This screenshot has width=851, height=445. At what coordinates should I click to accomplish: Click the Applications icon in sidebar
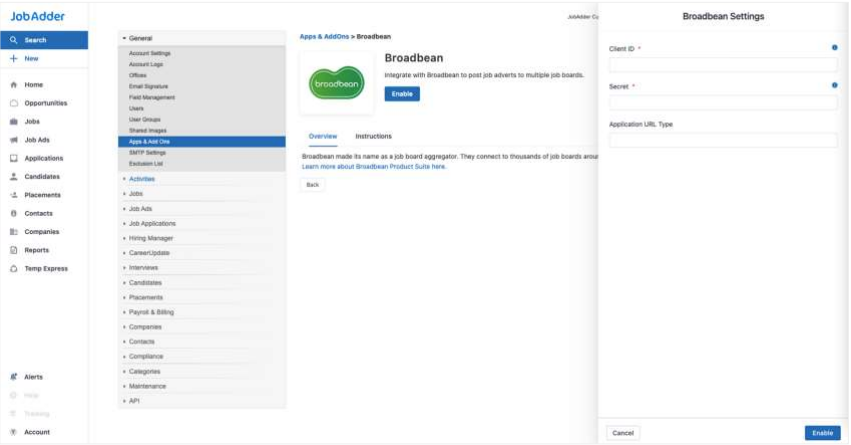[x=14, y=158]
